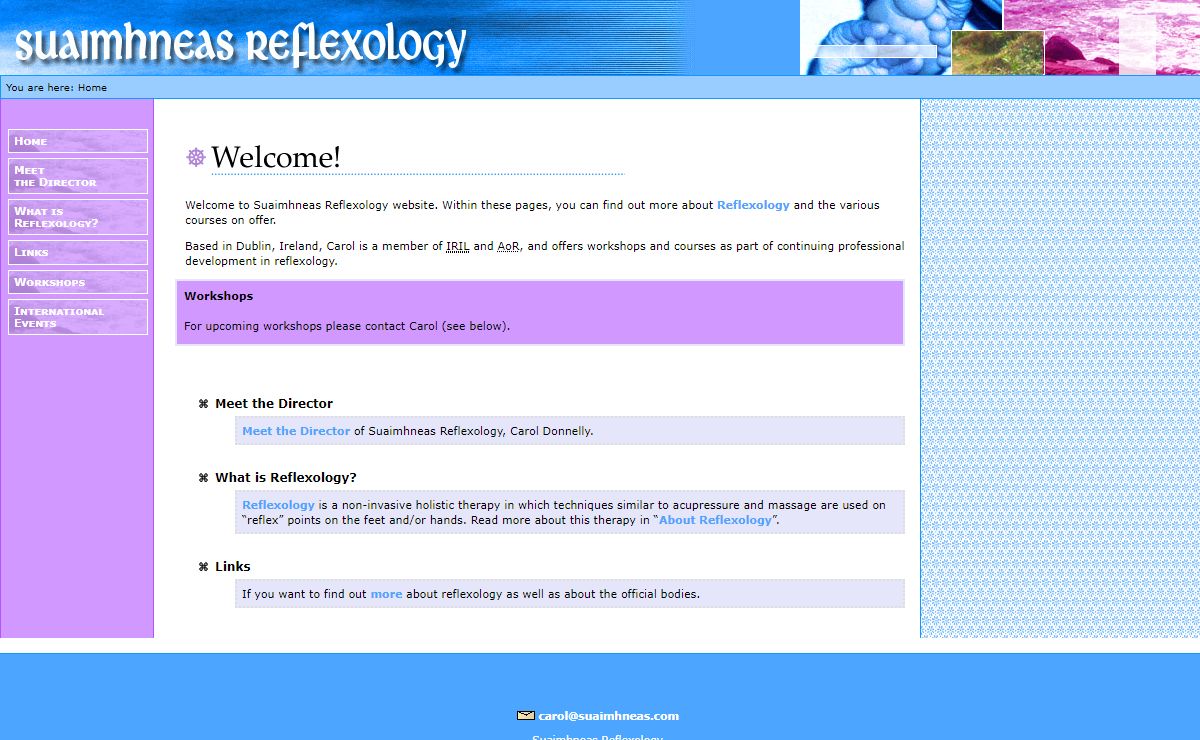Click the Workshops heading in purple box
The image size is (1200, 740).
click(218, 296)
